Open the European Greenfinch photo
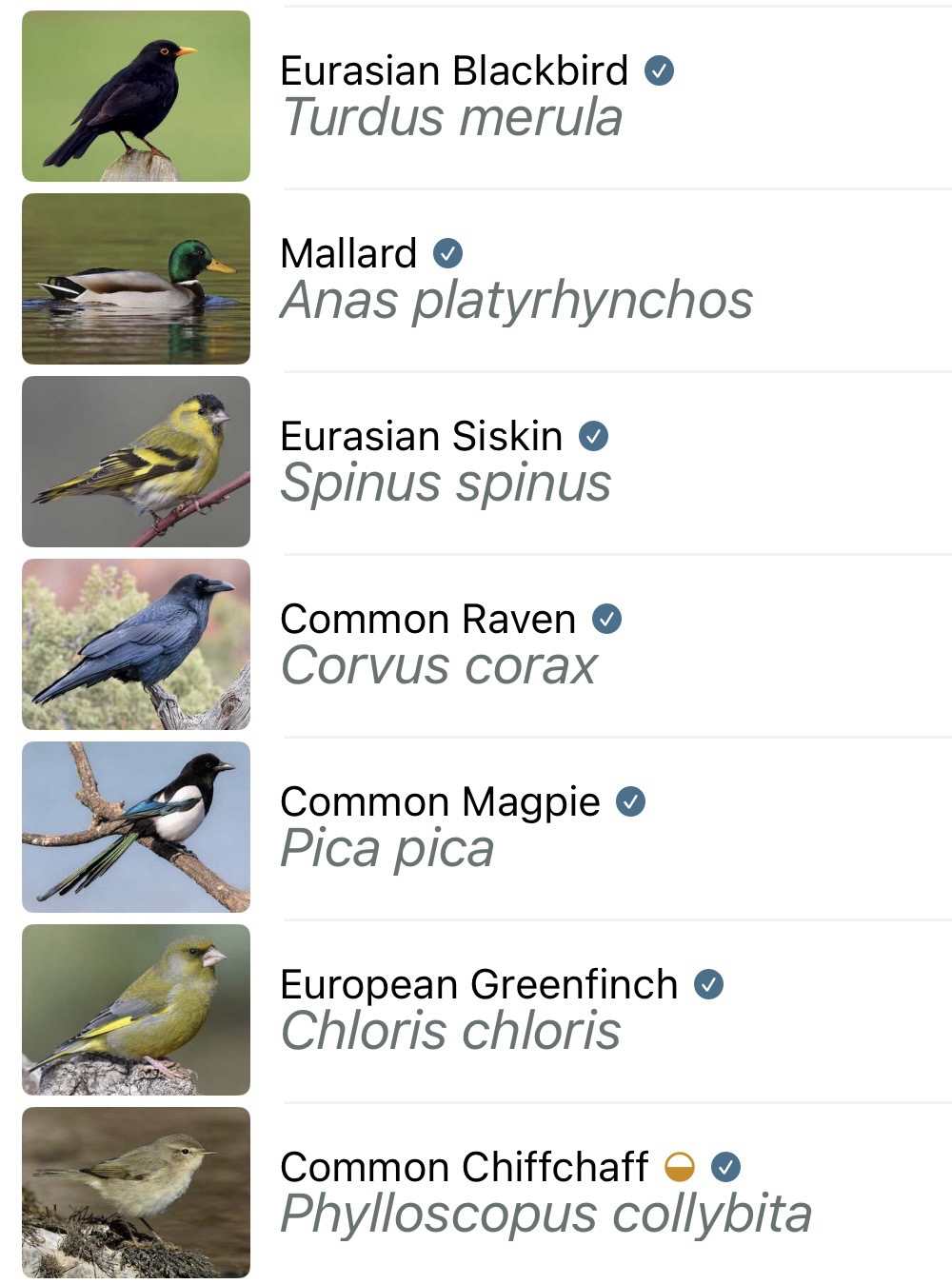This screenshot has width=952, height=1284. point(136,1010)
